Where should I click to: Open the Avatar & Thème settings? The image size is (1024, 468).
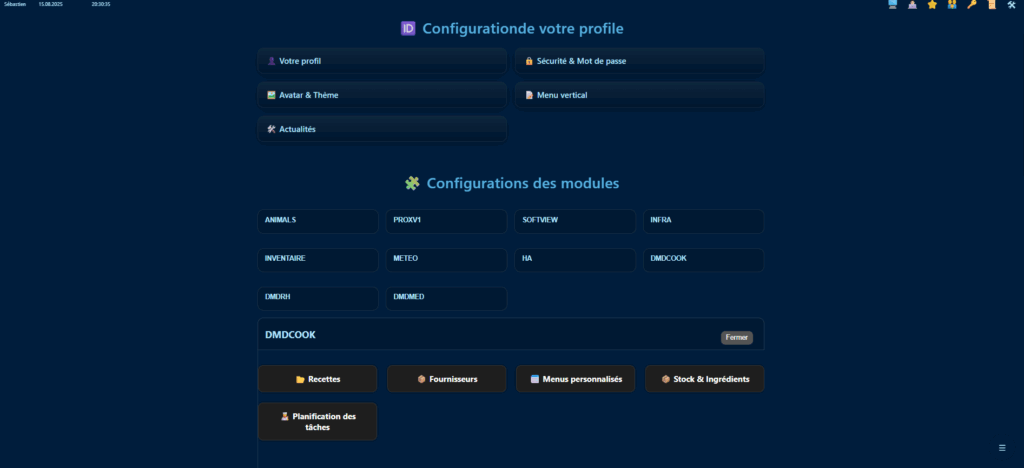(x=382, y=95)
